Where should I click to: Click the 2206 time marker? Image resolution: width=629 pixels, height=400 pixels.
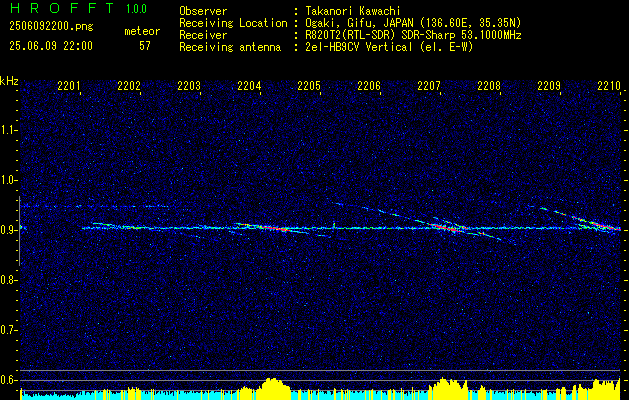click(x=369, y=86)
